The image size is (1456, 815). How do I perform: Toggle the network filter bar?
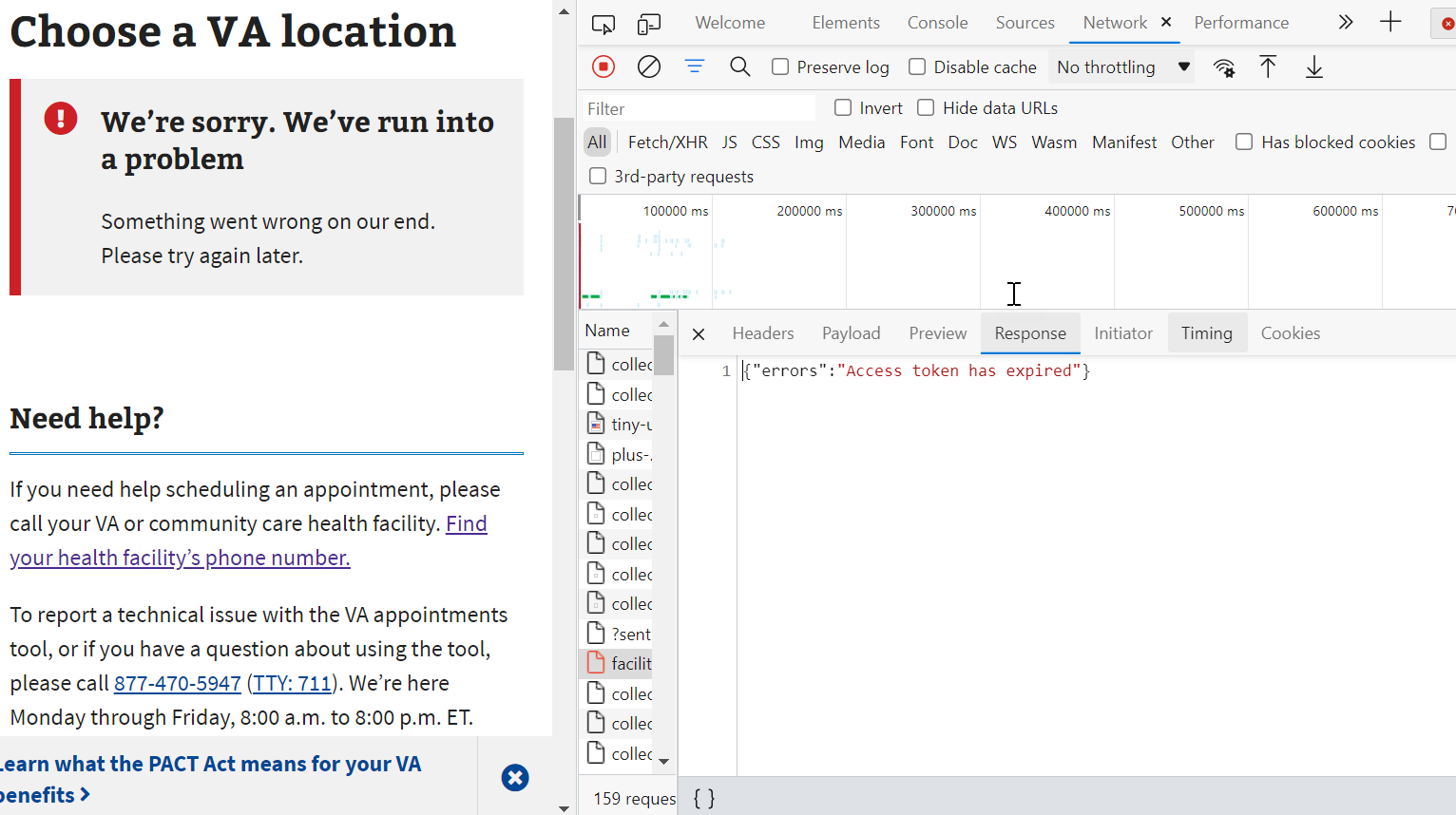[x=694, y=66]
